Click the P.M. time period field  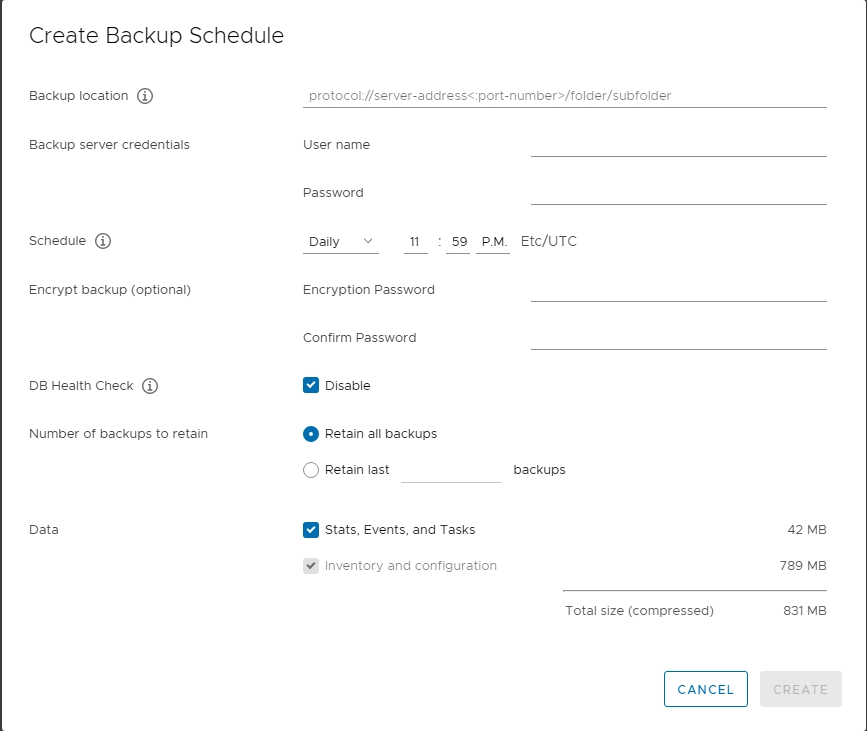(x=493, y=242)
